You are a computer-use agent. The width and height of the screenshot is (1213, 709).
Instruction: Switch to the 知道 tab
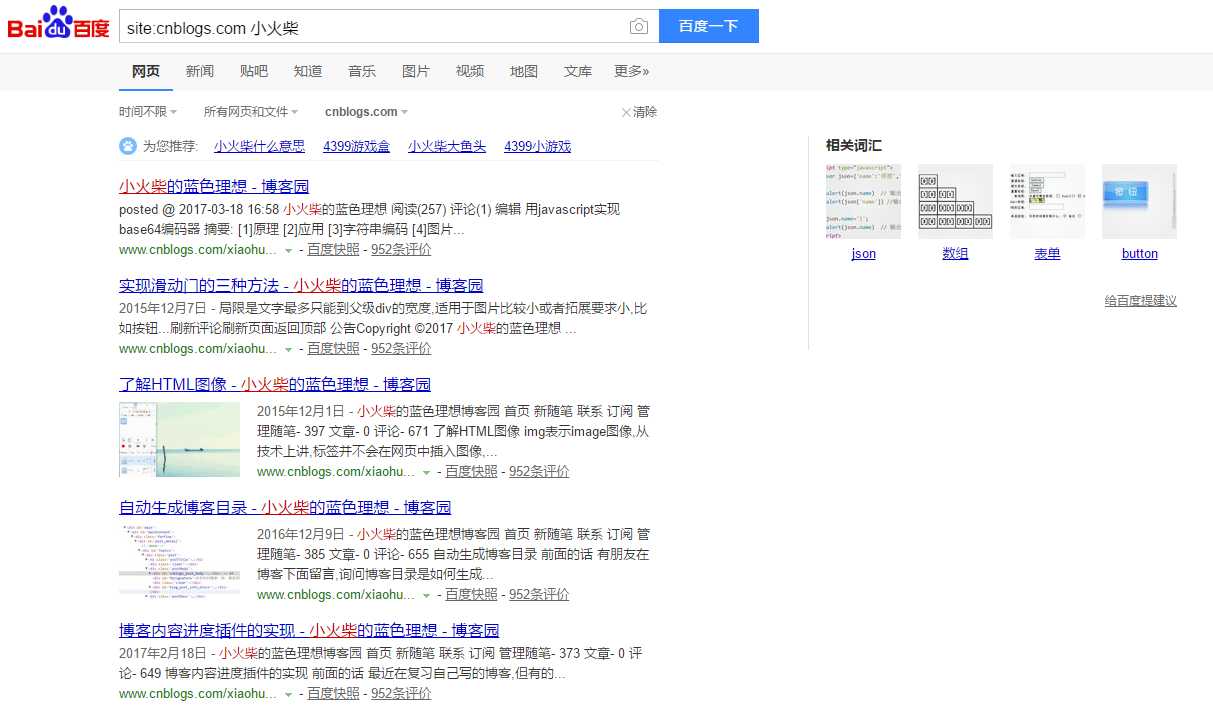pos(308,71)
